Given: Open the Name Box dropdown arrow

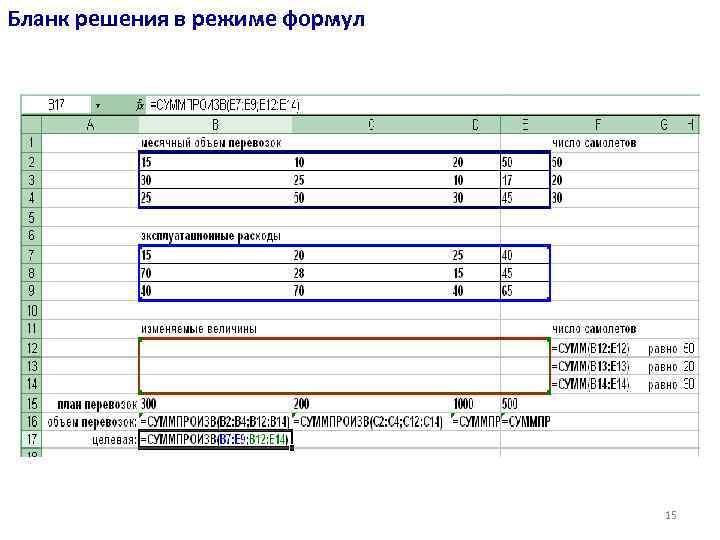Looking at the screenshot, I should [98, 106].
